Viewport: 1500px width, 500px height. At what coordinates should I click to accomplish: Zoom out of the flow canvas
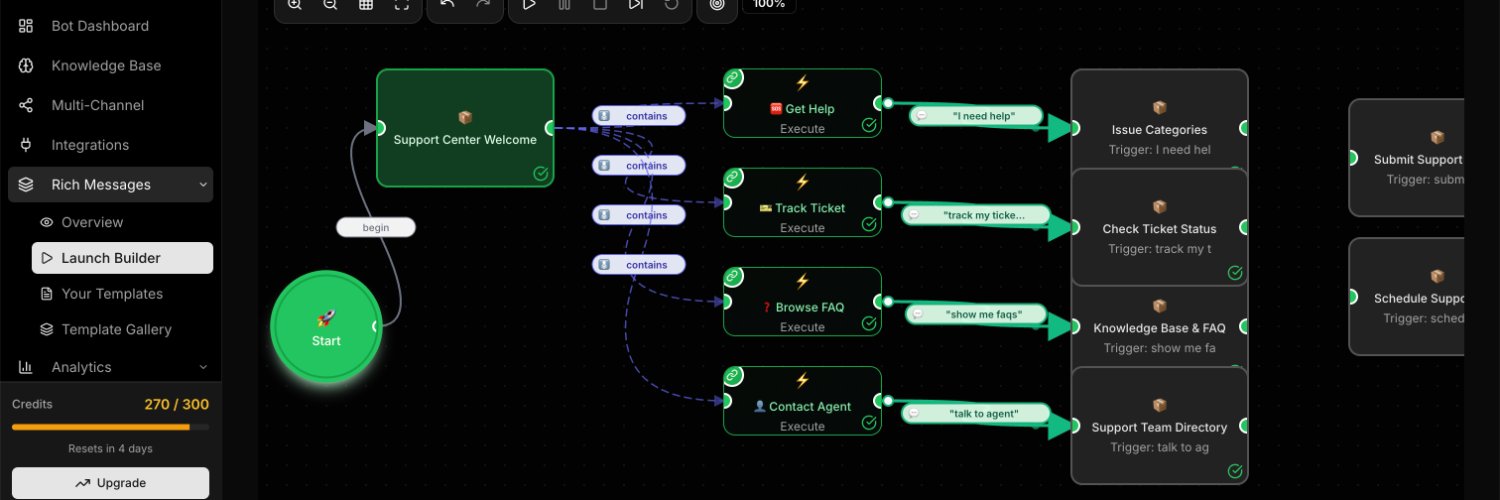[330, 4]
